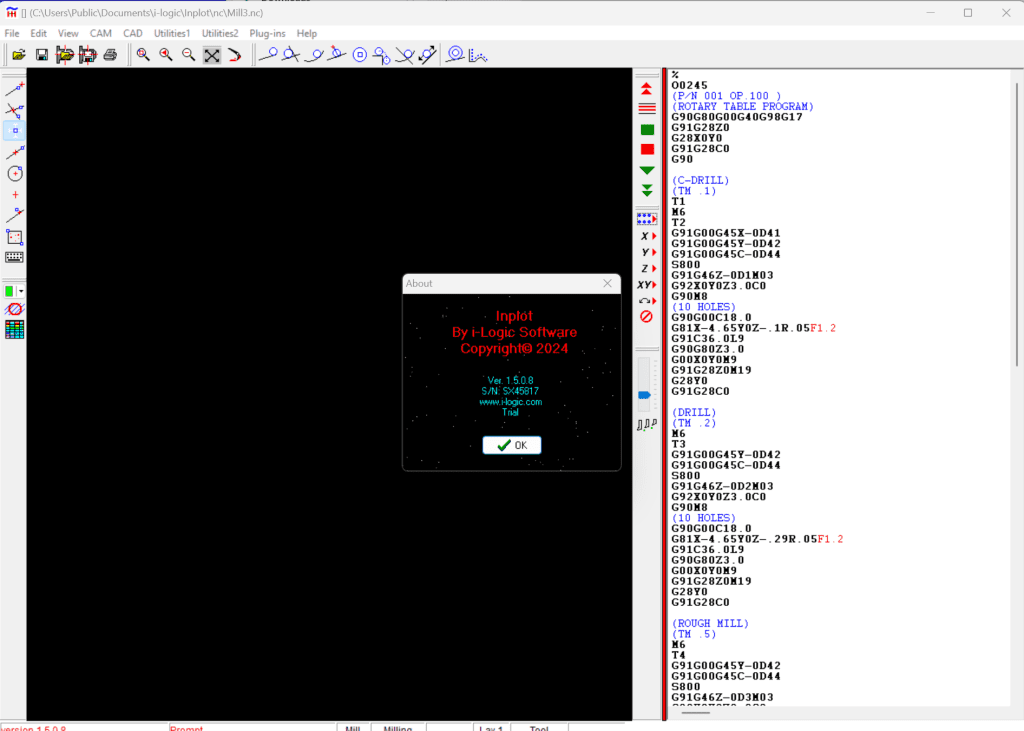Open the Help menu
Viewport: 1024px width, 731px height.
(x=307, y=33)
